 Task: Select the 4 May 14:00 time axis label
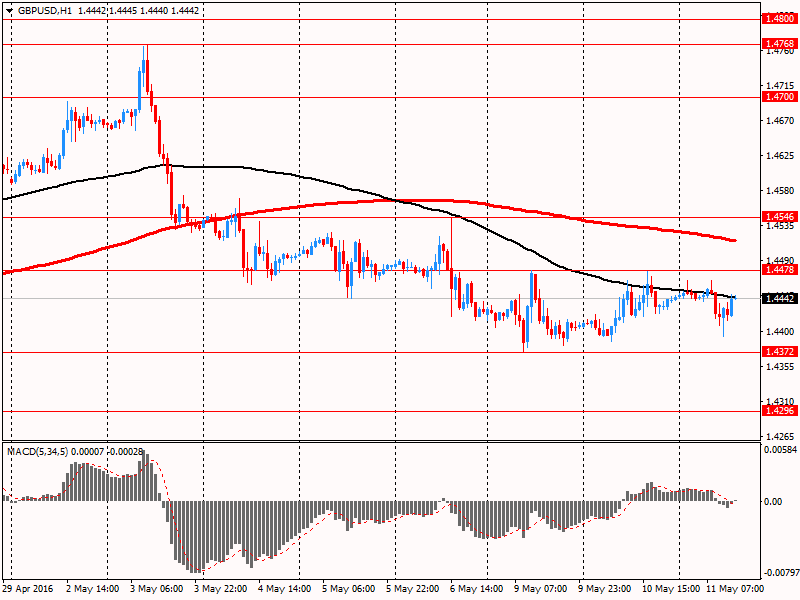[x=285, y=588]
